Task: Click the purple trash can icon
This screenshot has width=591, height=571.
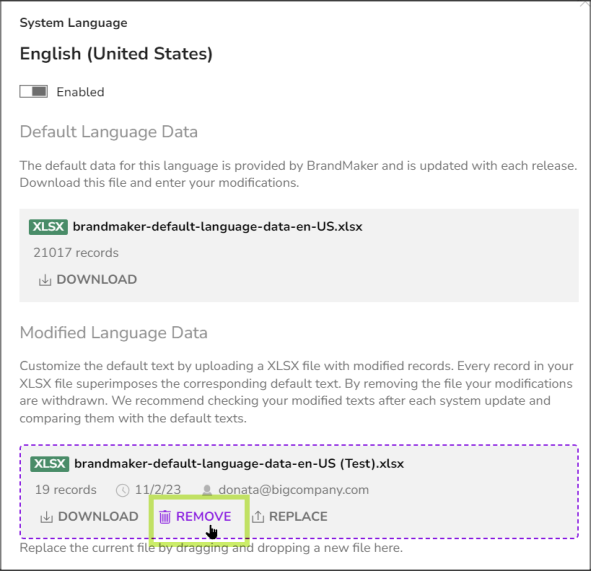Action: (x=165, y=517)
